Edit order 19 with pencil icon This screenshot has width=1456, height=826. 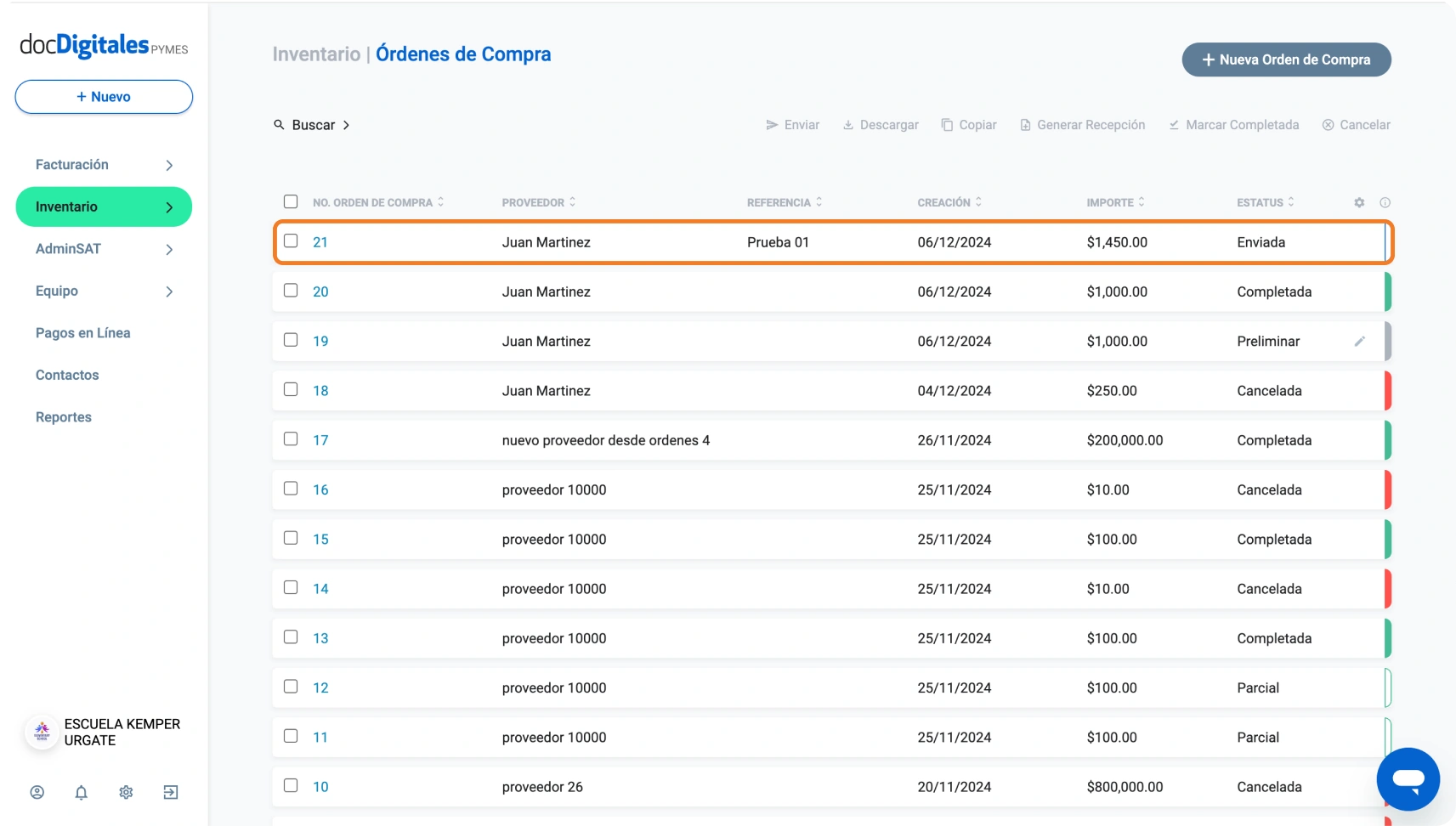[1359, 342]
